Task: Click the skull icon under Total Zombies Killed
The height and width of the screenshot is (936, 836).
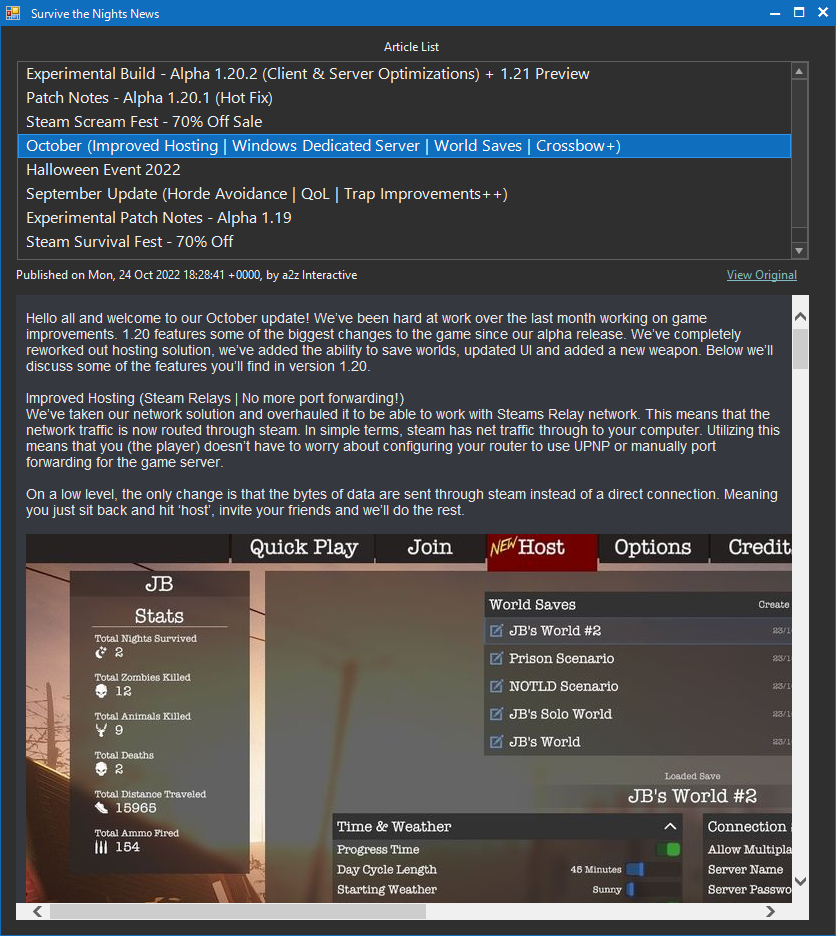Action: pyautogui.click(x=101, y=691)
